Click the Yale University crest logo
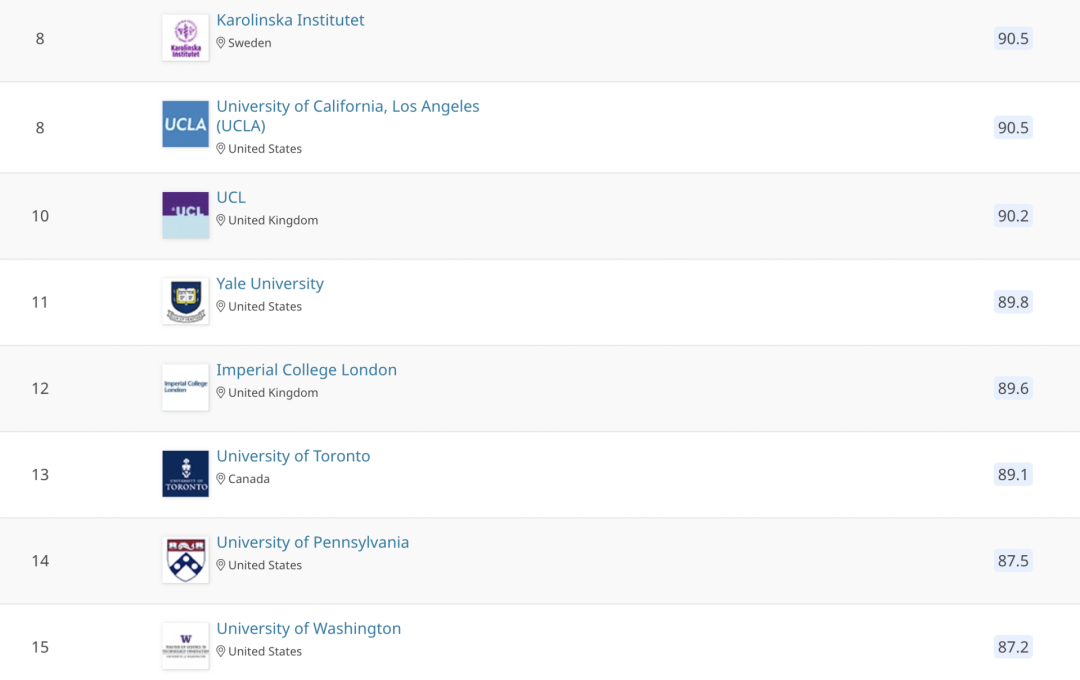The height and width of the screenshot is (680, 1080). coord(185,301)
